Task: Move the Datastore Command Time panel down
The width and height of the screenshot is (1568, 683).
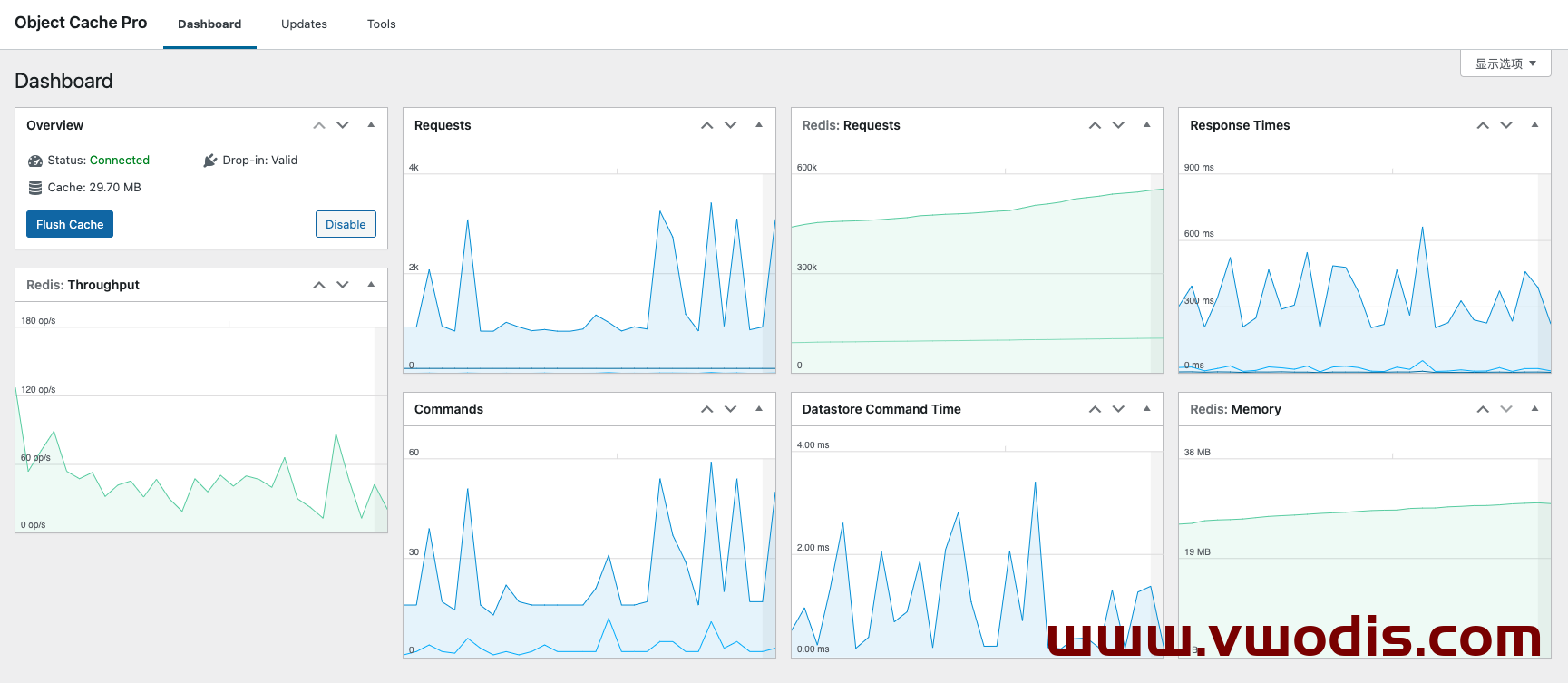Action: point(1118,409)
